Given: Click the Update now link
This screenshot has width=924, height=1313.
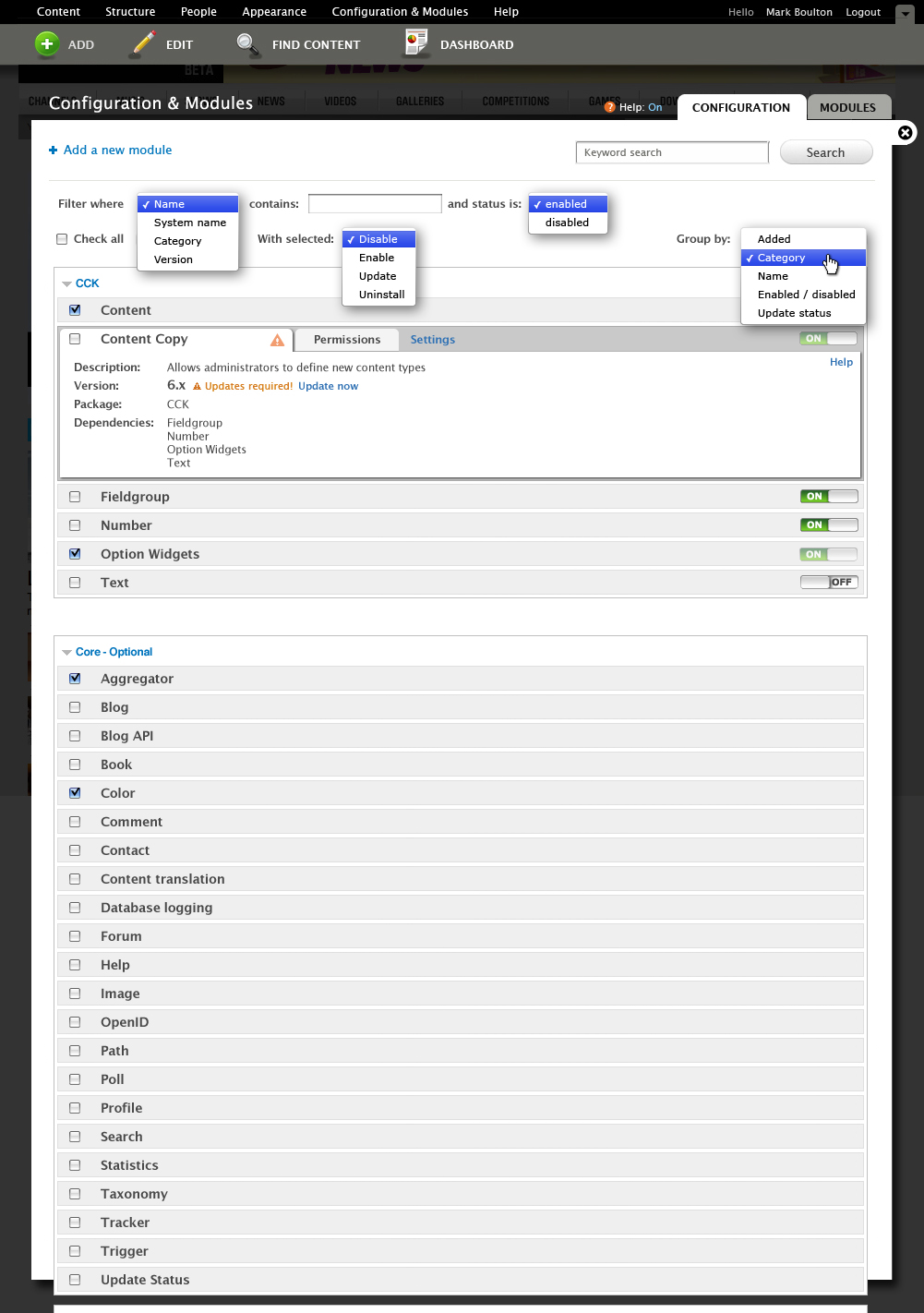Looking at the screenshot, I should (x=328, y=386).
